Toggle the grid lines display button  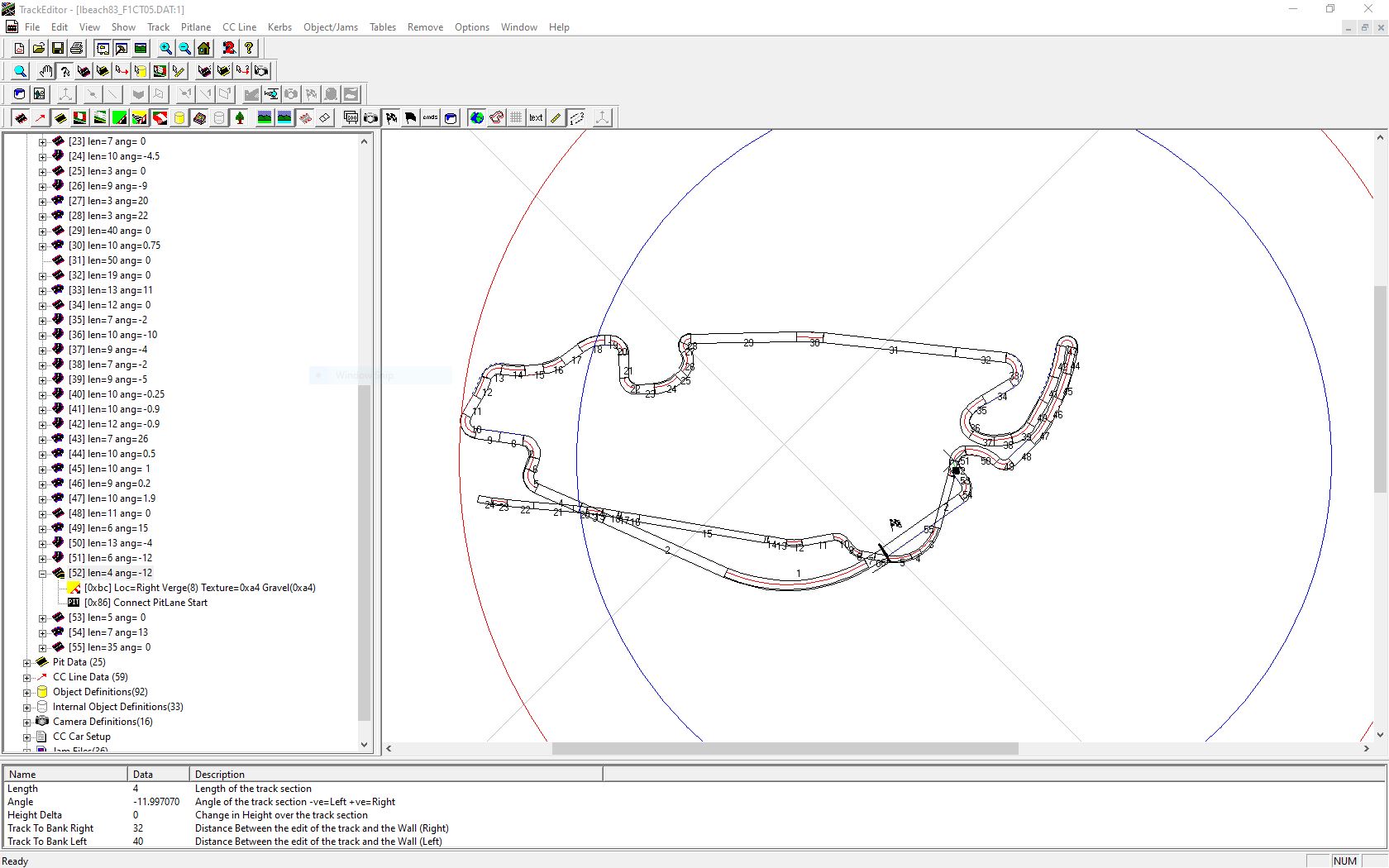516,118
